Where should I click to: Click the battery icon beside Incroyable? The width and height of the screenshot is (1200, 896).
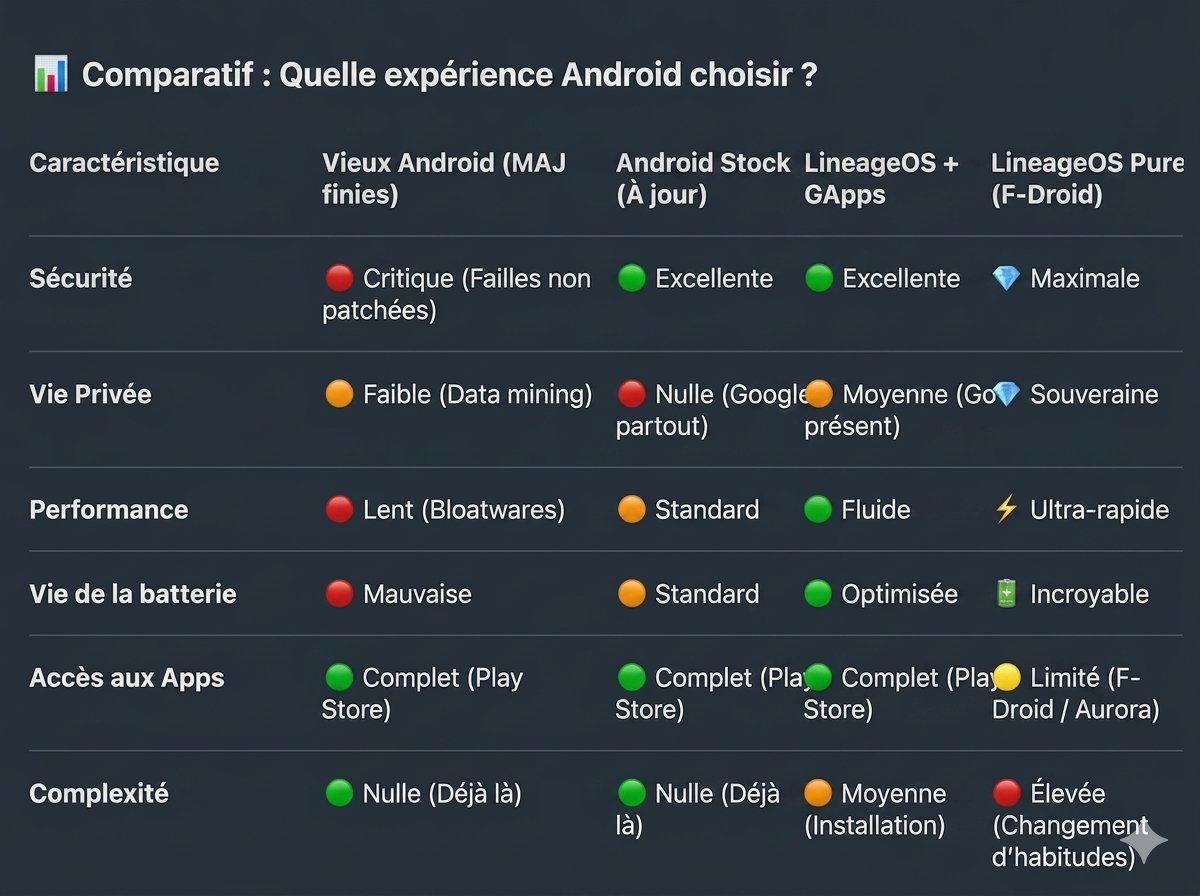1006,594
